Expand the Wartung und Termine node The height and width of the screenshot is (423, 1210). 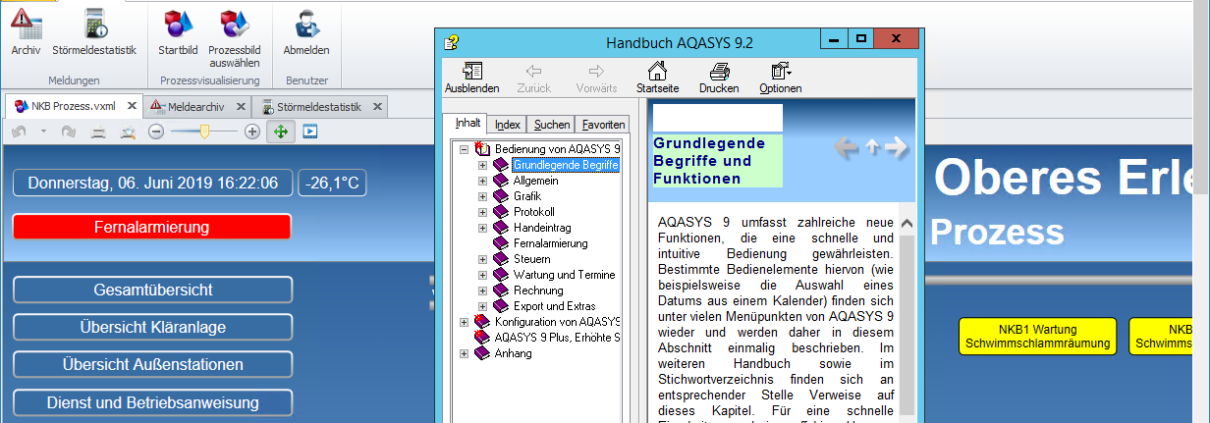[x=483, y=274]
